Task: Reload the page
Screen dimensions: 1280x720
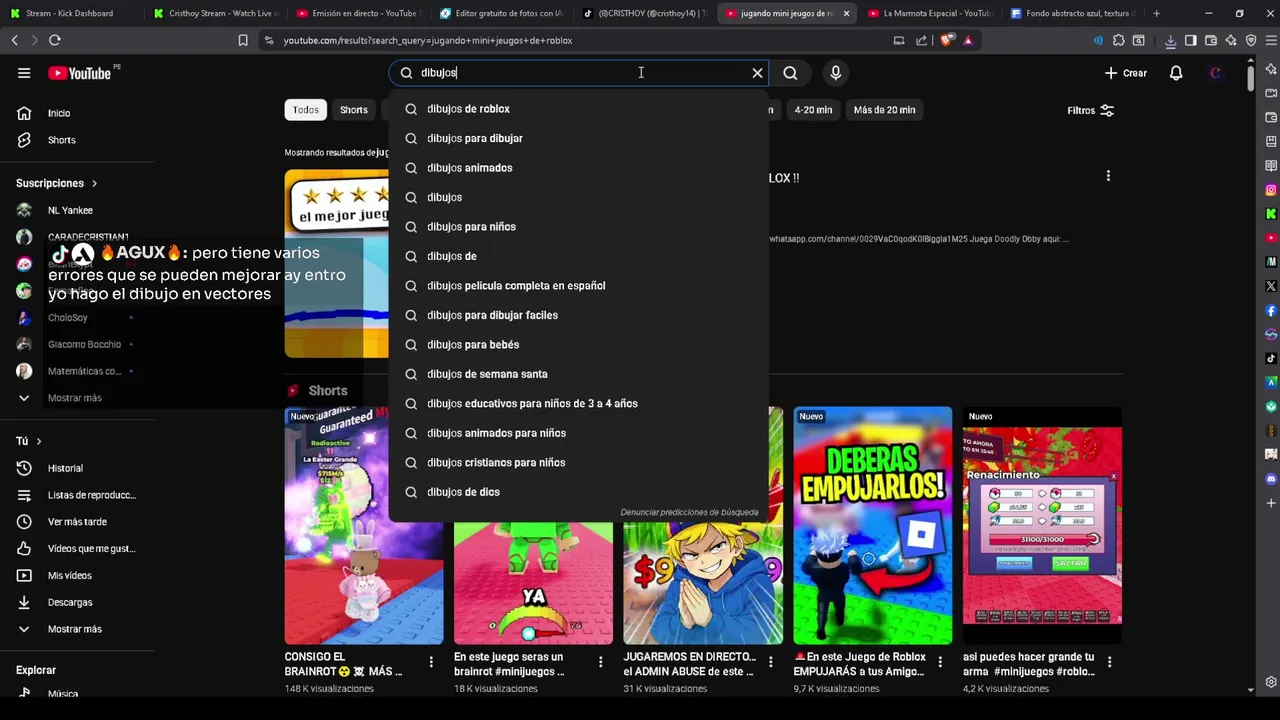Action: (54, 40)
